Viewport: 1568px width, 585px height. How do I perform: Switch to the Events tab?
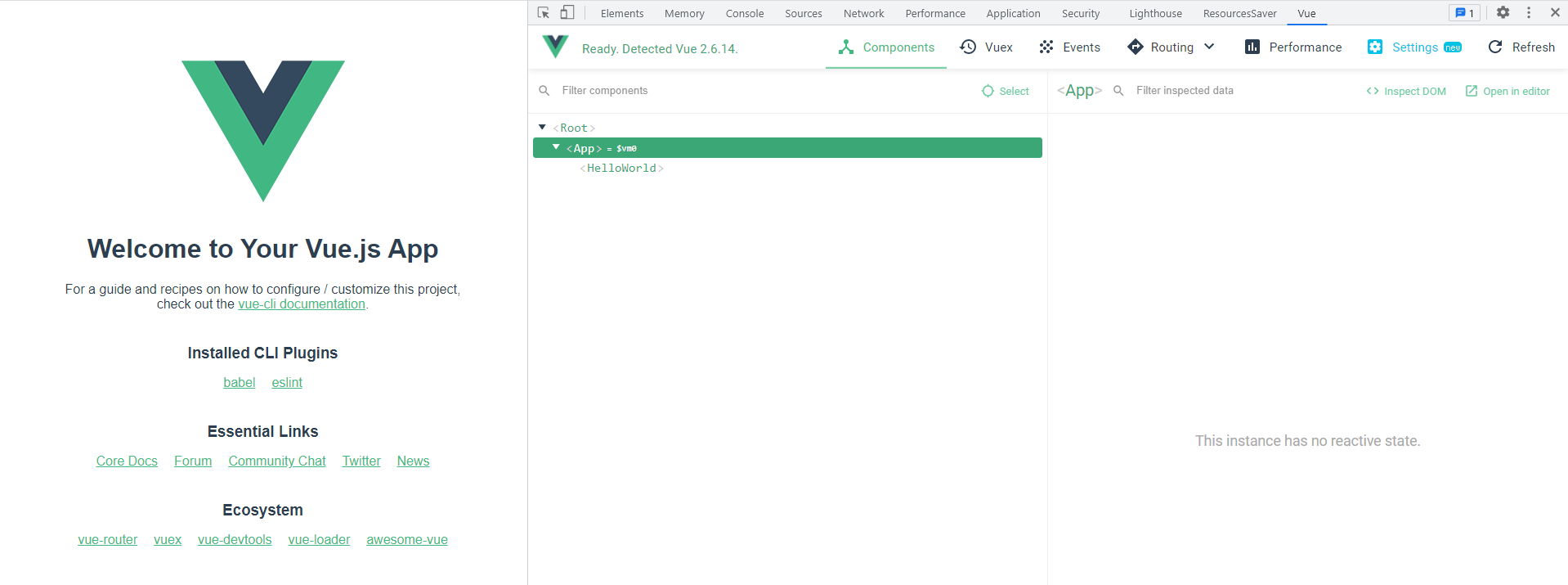tap(1069, 47)
